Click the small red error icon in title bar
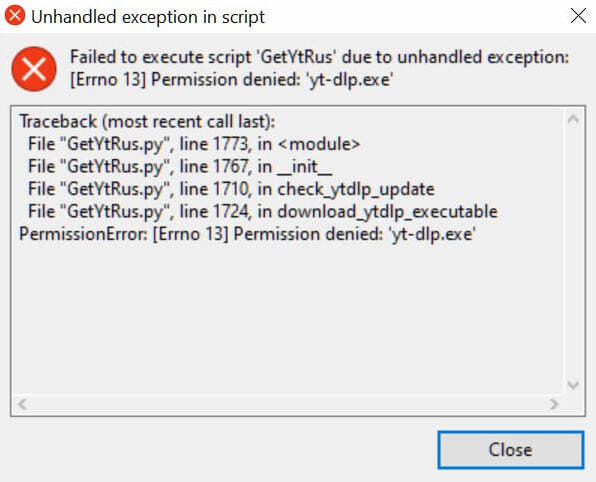596x482 pixels. [x=15, y=16]
